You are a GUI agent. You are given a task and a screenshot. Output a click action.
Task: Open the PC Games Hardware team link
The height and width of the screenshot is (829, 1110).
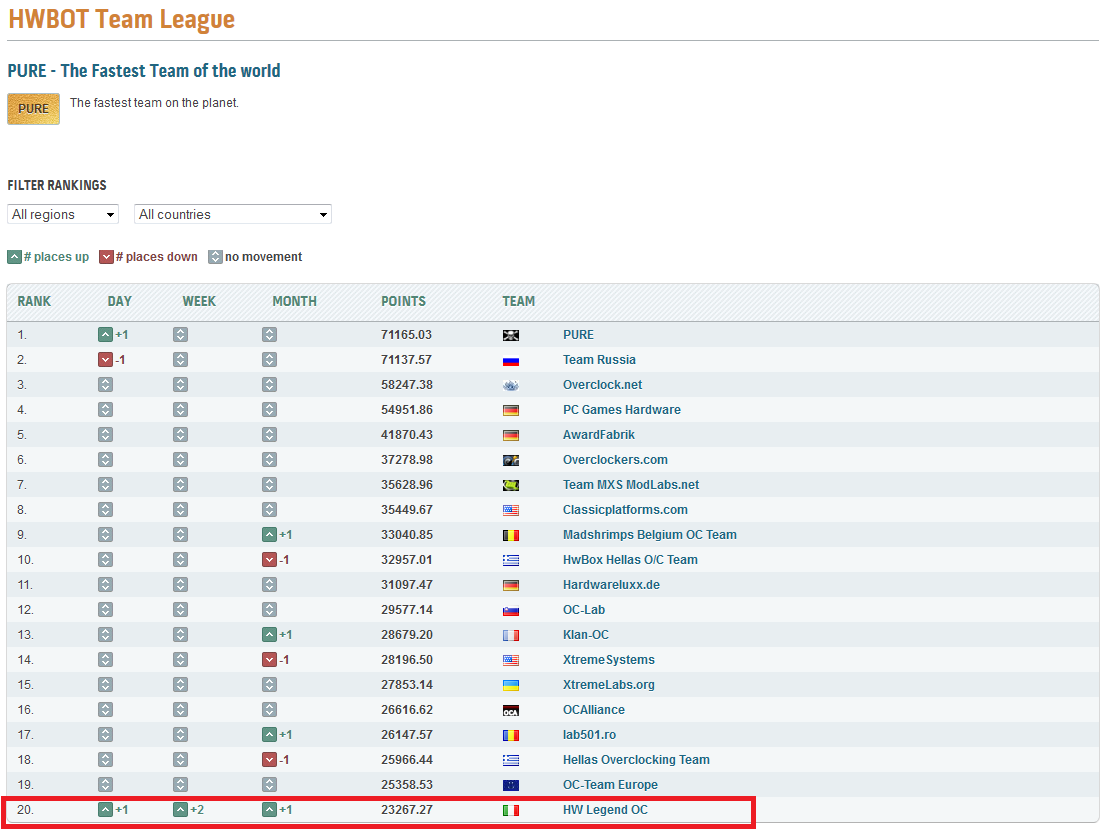pos(622,410)
